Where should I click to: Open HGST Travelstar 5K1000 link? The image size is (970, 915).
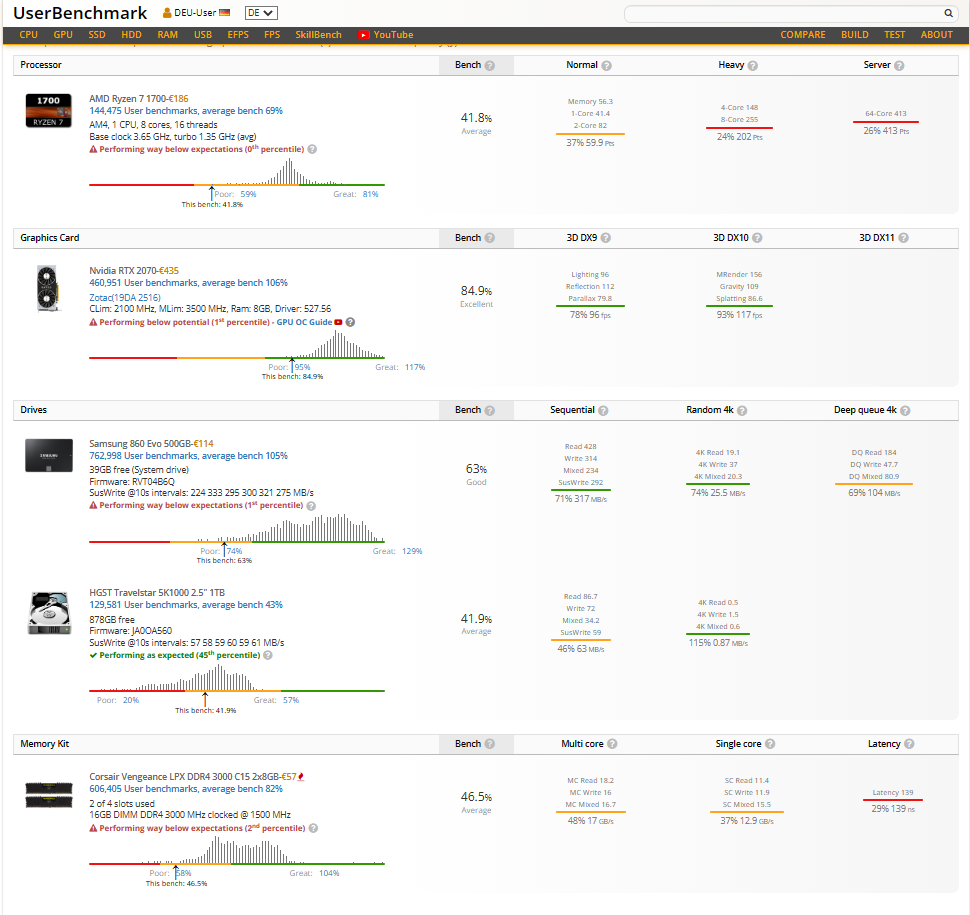[157, 593]
